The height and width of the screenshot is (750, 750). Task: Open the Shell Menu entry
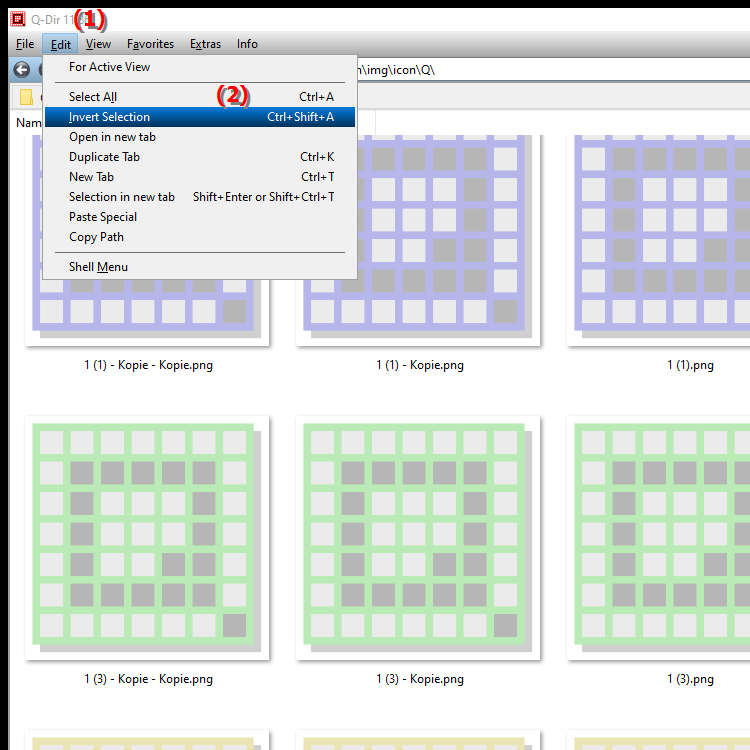pyautogui.click(x=200, y=267)
